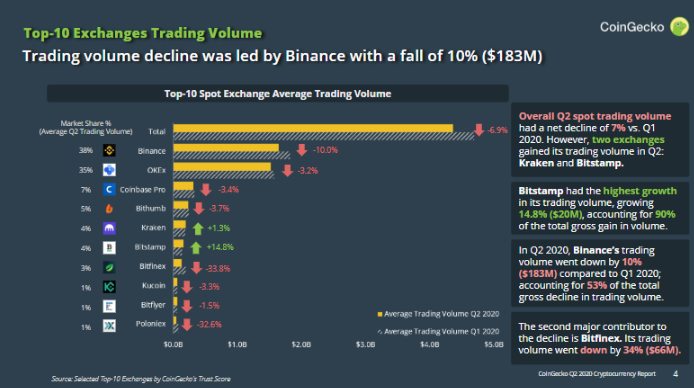This screenshot has width=694, height=388.
Task: Click the Bitstamp logo icon
Action: [109, 247]
